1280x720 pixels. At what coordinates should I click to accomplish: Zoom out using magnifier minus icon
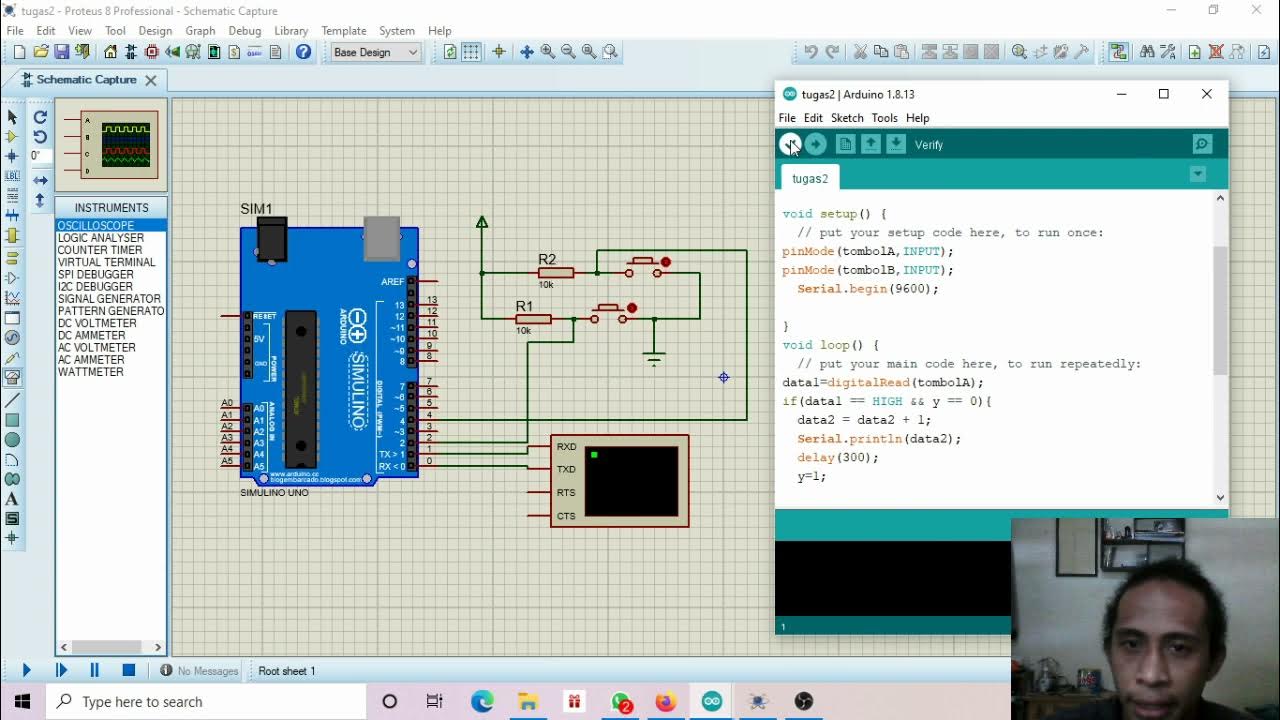(568, 52)
